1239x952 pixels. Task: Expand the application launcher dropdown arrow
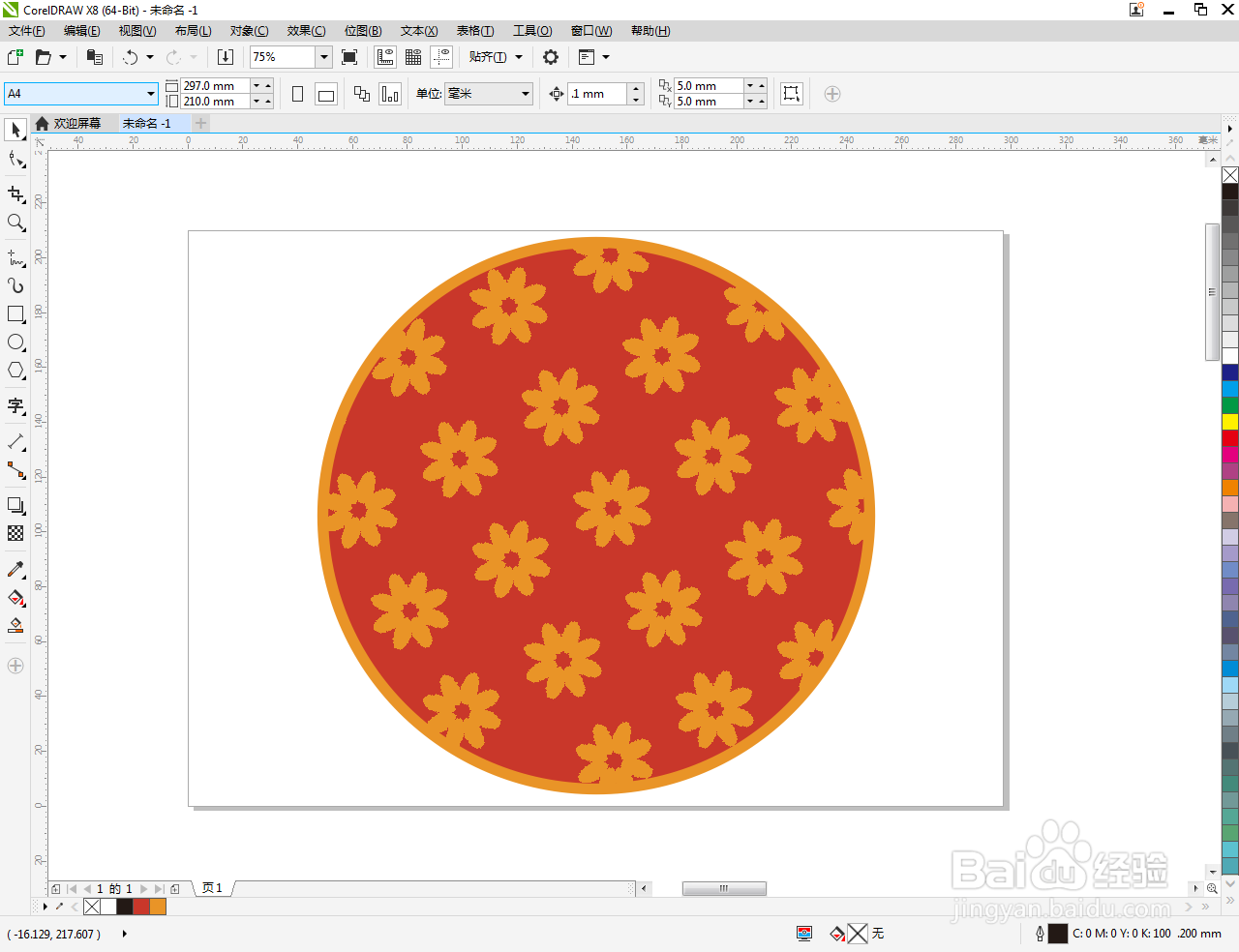coord(606,57)
